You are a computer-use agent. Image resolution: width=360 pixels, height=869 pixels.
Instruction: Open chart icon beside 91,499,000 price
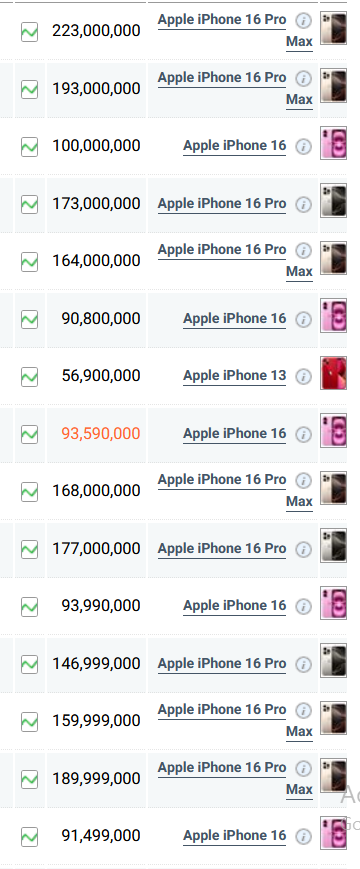[29, 837]
